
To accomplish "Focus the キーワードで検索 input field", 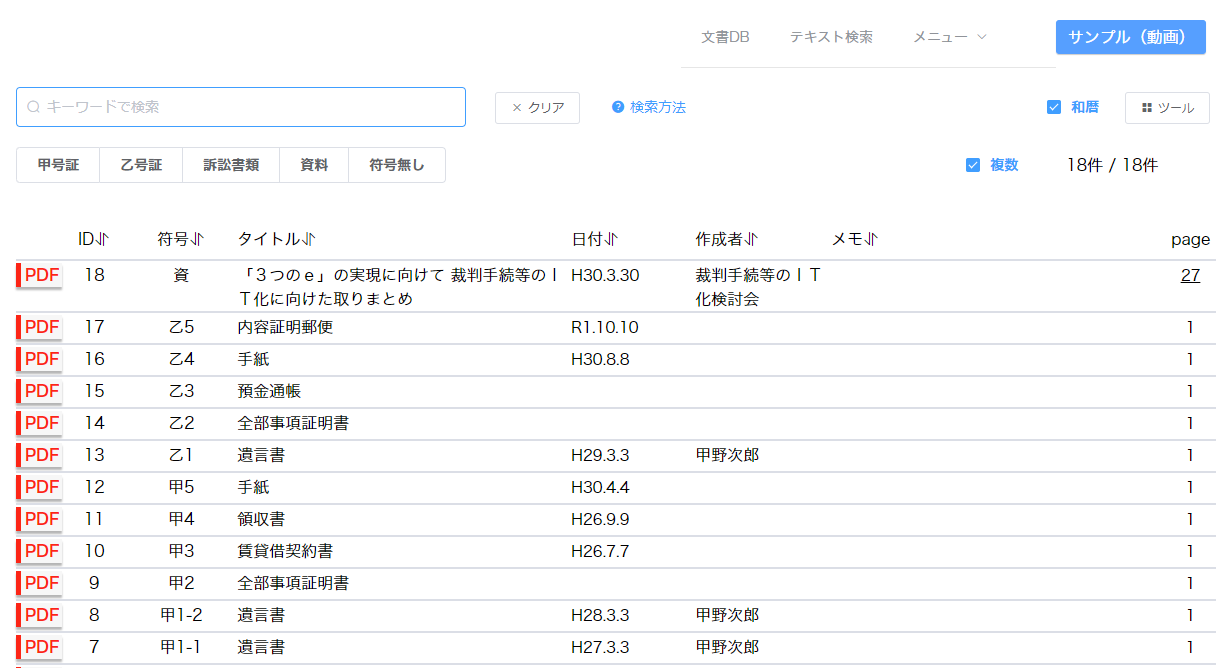I will coord(241,107).
